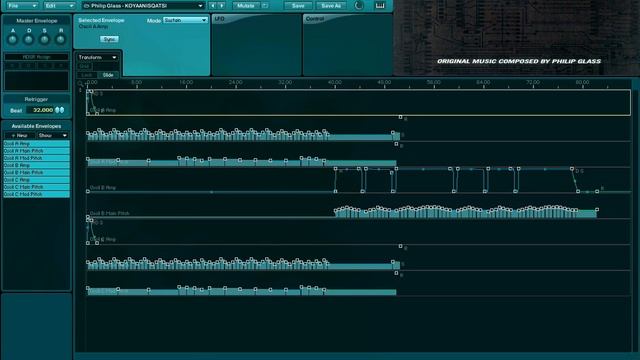
Task: Open the Show dropdown in Available Envelopes
Action: pyautogui.click(x=52, y=136)
